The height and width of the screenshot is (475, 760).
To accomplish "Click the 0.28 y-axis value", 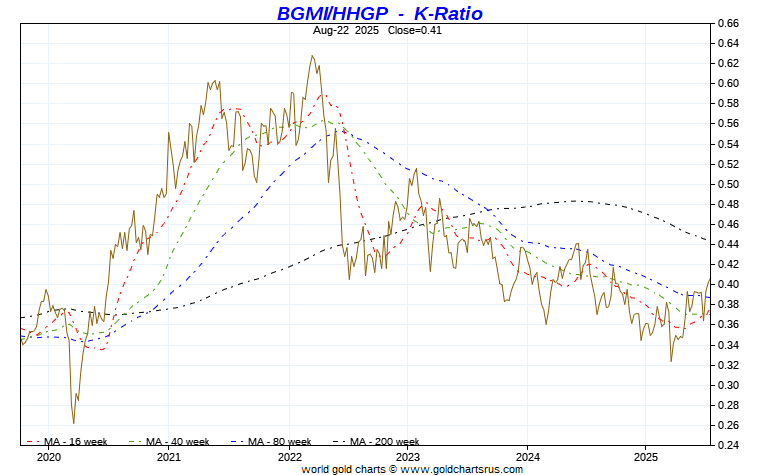I will tap(728, 406).
